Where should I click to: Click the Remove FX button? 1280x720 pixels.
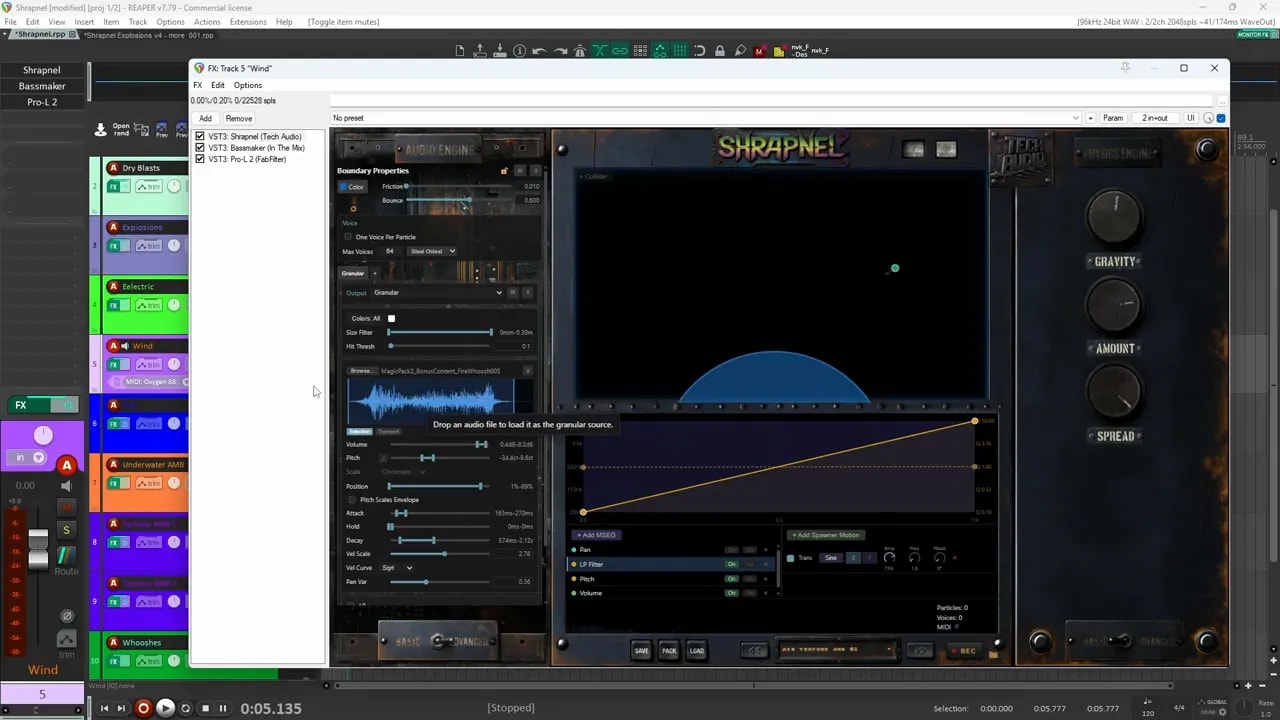click(239, 118)
